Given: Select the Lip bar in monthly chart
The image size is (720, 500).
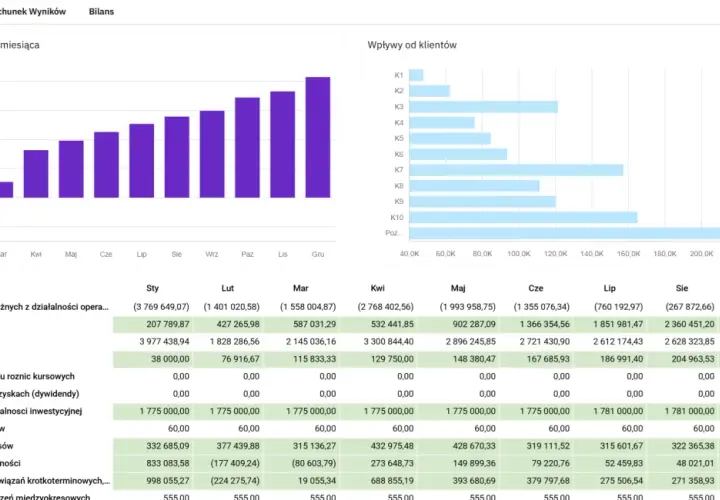Looking at the screenshot, I should [x=141, y=161].
